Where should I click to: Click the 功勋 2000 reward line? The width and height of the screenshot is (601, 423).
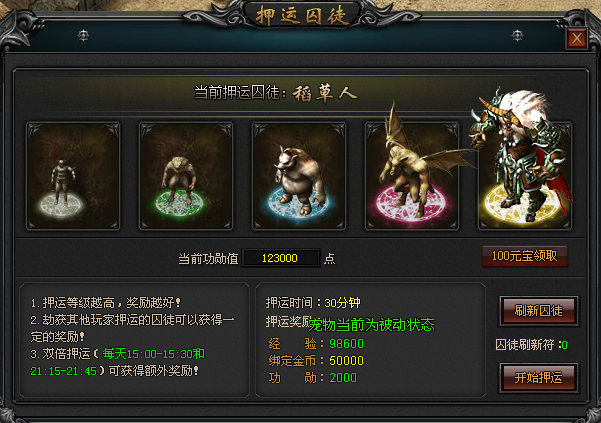click(313, 378)
